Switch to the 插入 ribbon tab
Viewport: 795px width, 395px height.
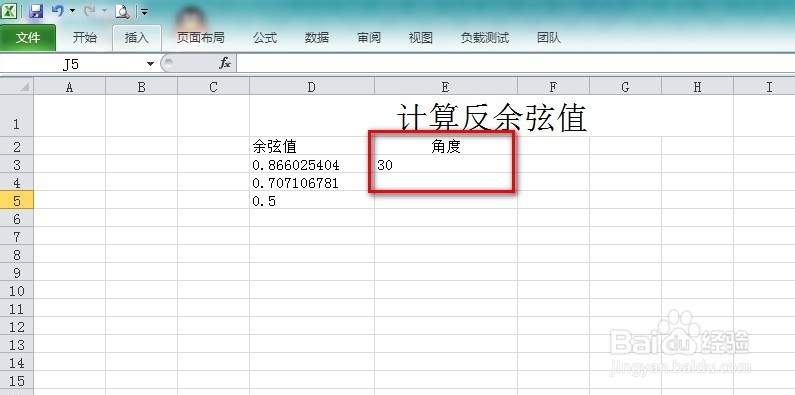(x=137, y=38)
